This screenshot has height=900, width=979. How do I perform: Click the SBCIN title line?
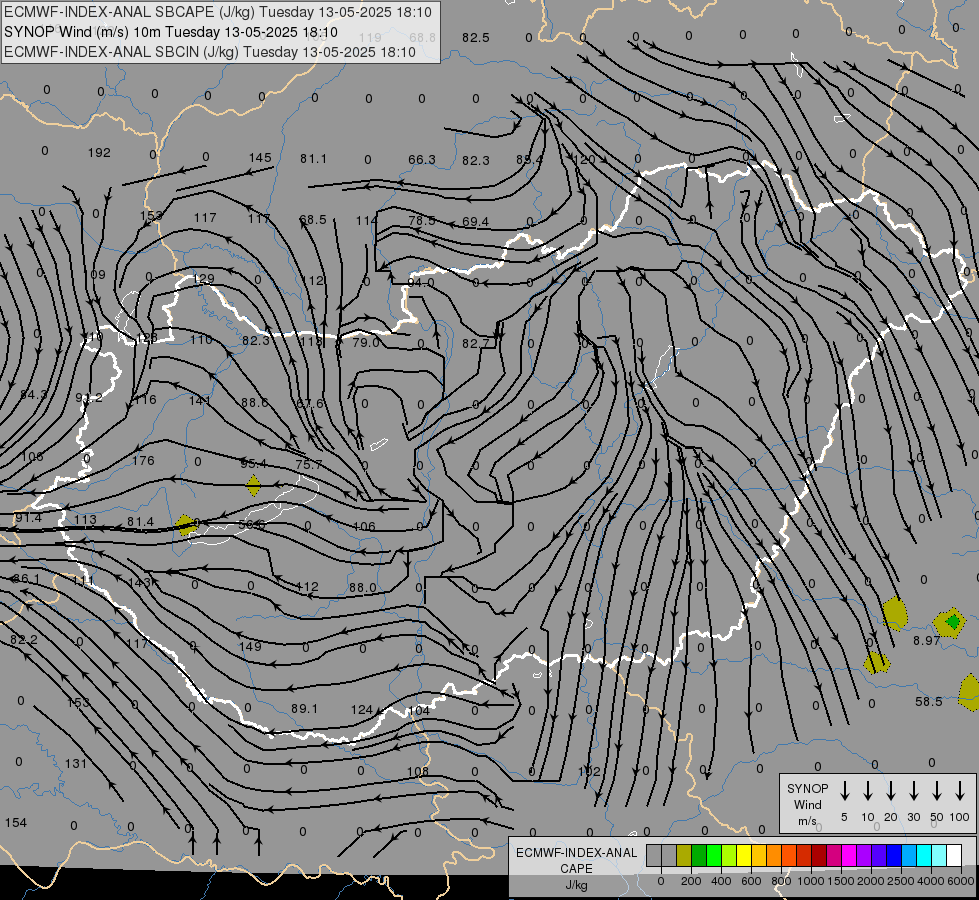pyautogui.click(x=210, y=52)
